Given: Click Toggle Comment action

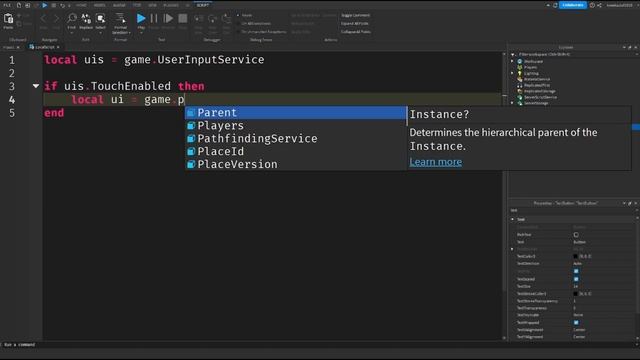Looking at the screenshot, I should (355, 16).
